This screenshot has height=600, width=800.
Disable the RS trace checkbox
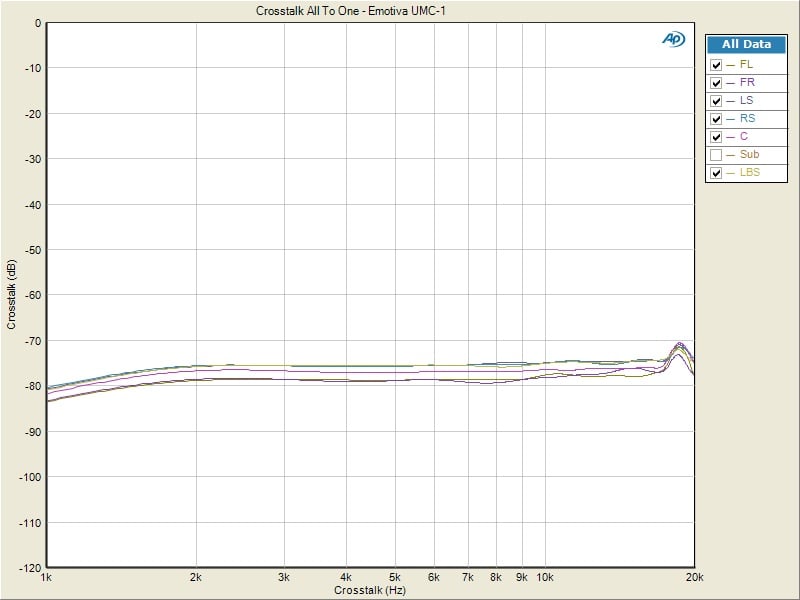point(716,119)
